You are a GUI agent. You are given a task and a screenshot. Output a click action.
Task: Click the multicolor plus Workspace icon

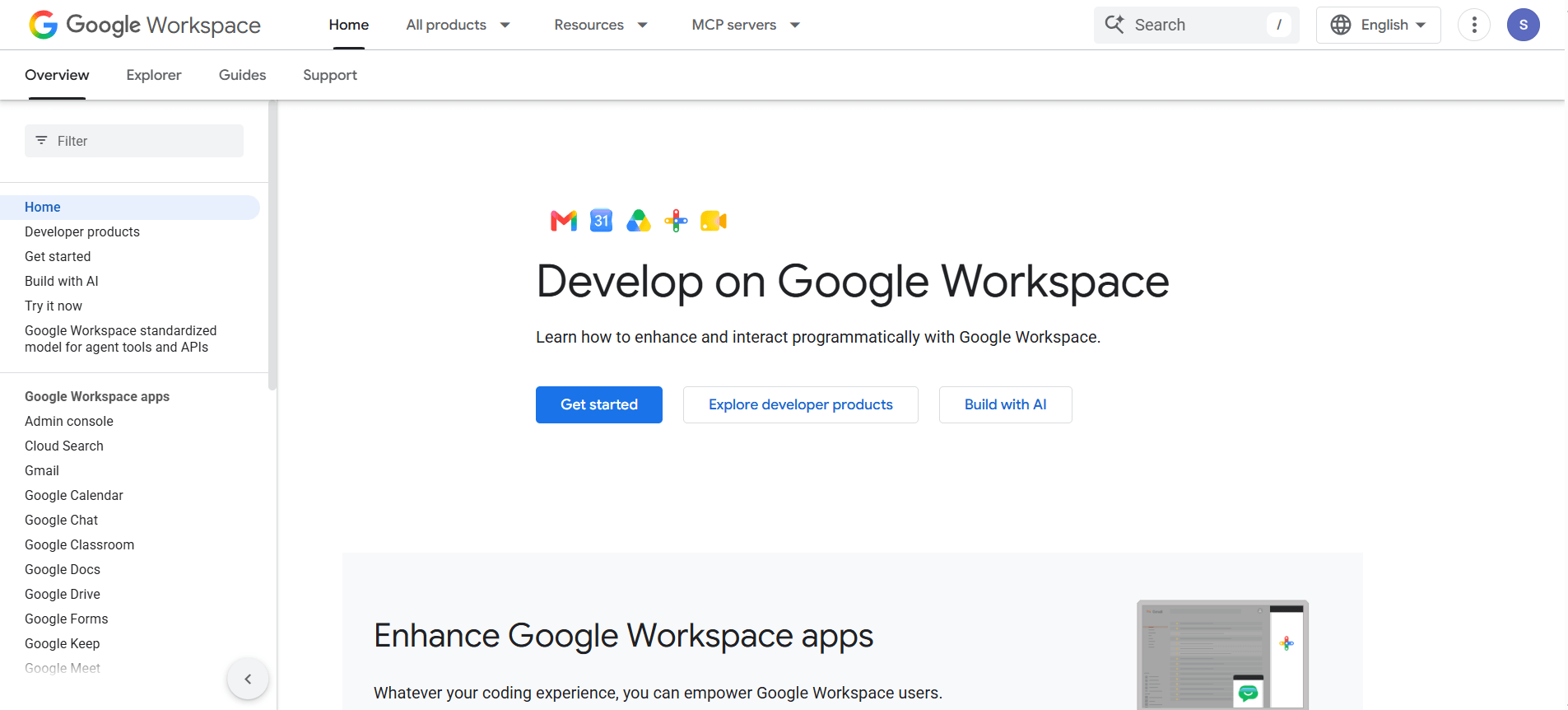click(x=676, y=221)
